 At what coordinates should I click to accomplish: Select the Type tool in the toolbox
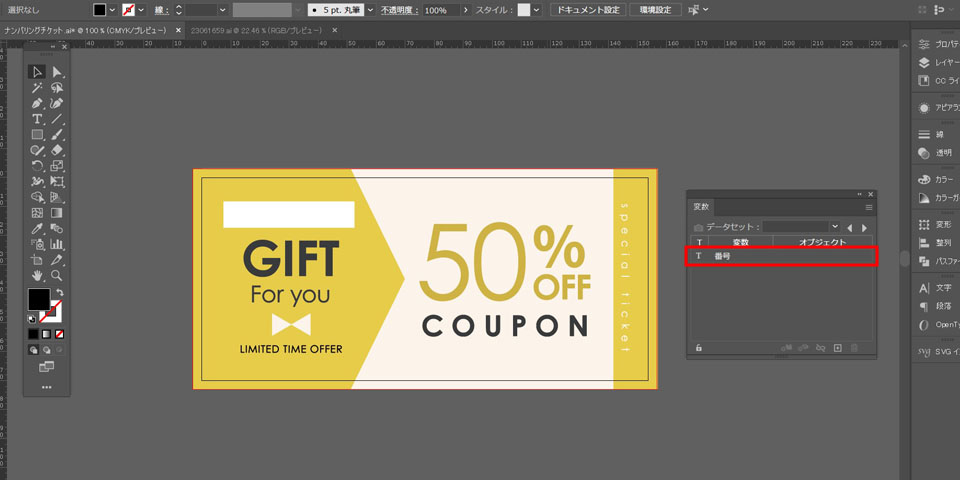(37, 118)
